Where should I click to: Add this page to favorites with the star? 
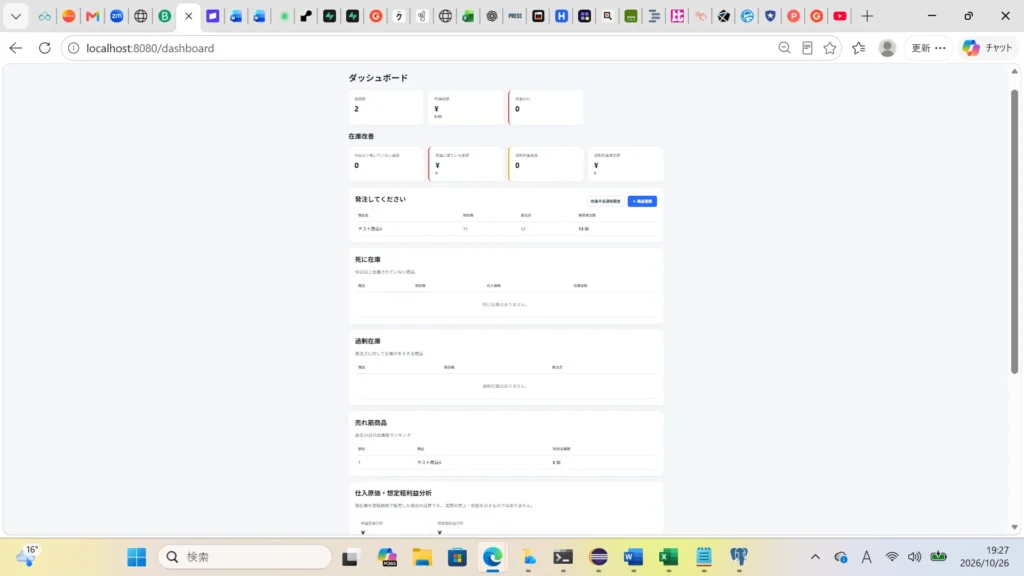[x=830, y=48]
